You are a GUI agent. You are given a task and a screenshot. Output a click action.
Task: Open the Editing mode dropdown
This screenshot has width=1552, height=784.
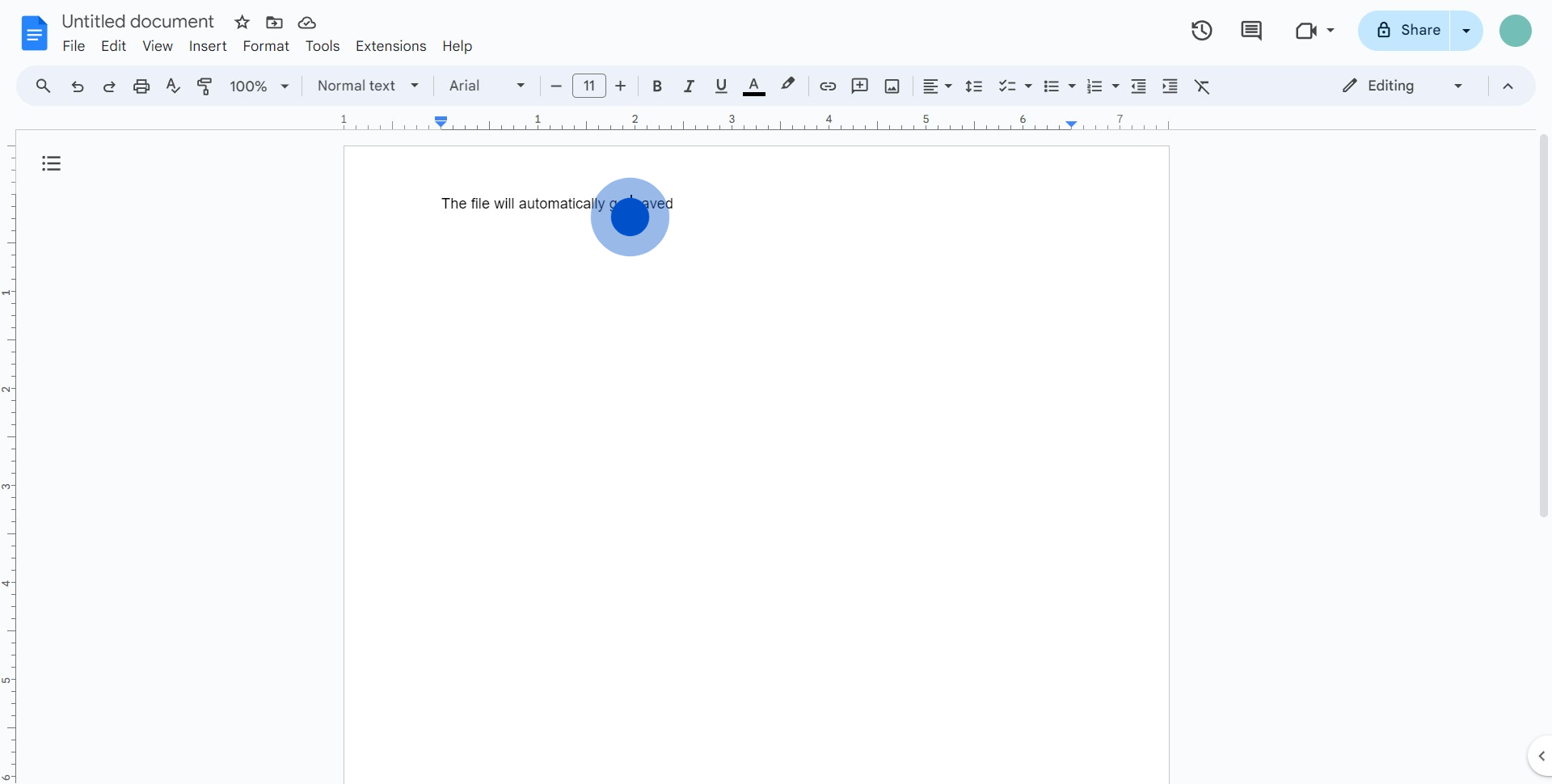click(1402, 86)
